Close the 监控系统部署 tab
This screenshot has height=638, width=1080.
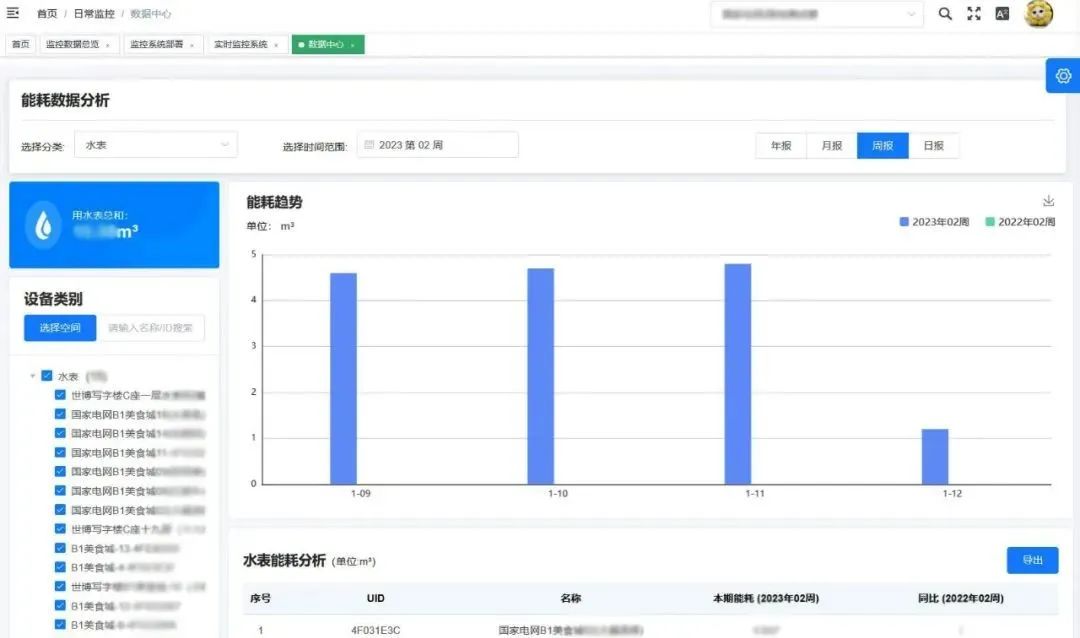point(191,45)
